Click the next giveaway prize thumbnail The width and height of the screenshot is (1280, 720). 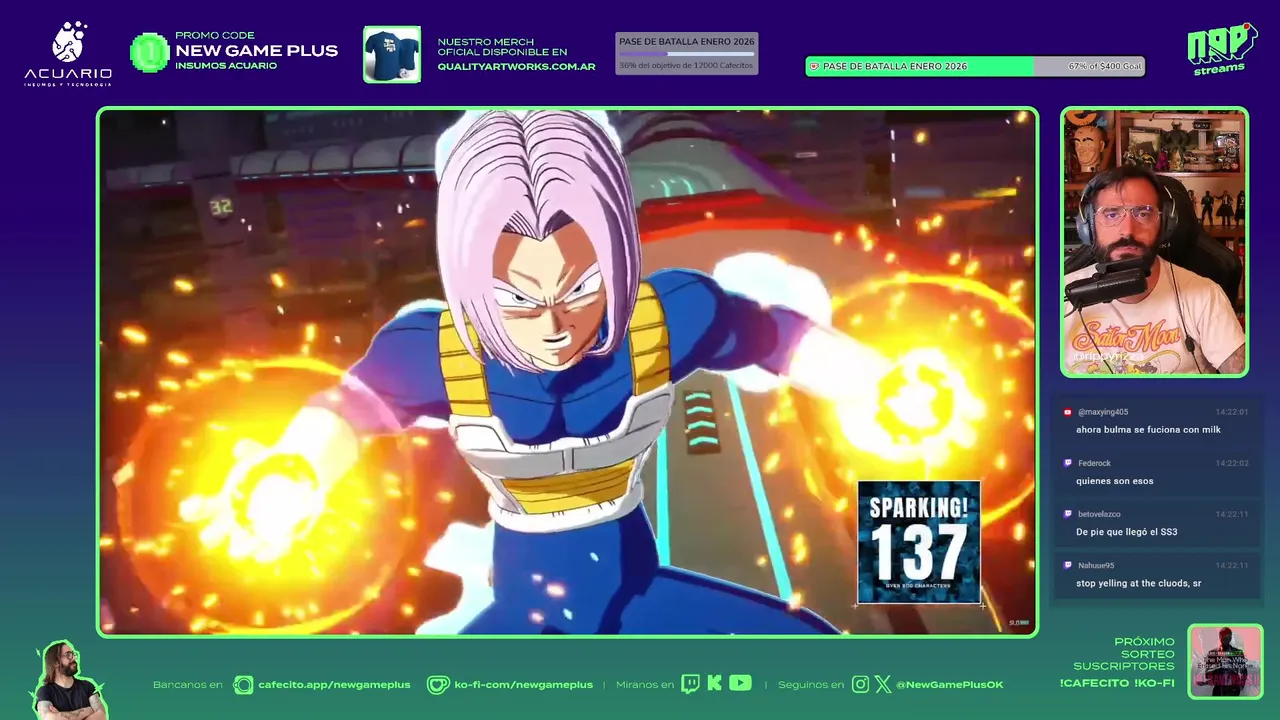[1225, 661]
